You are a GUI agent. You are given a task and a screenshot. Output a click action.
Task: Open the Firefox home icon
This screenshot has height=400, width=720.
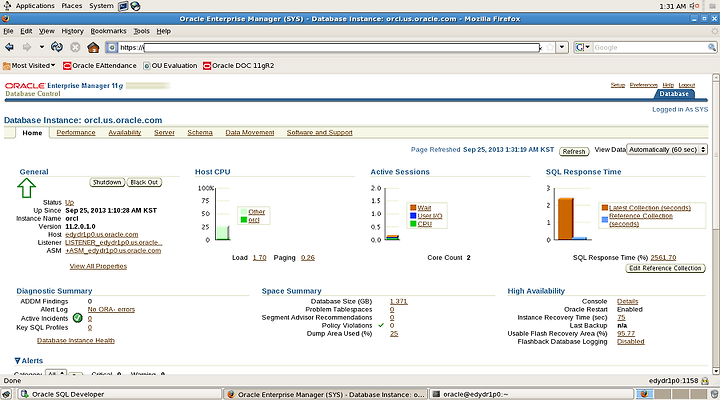(x=93, y=47)
